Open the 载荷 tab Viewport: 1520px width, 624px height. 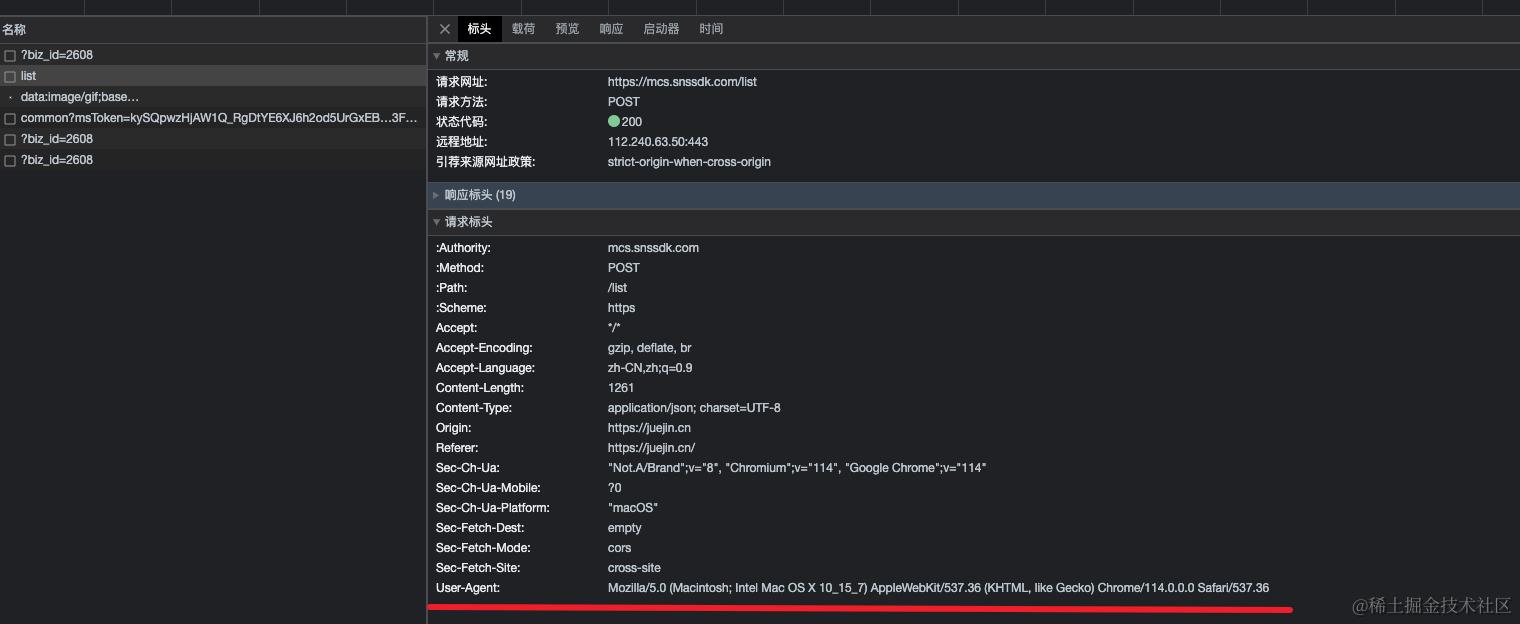tap(523, 29)
